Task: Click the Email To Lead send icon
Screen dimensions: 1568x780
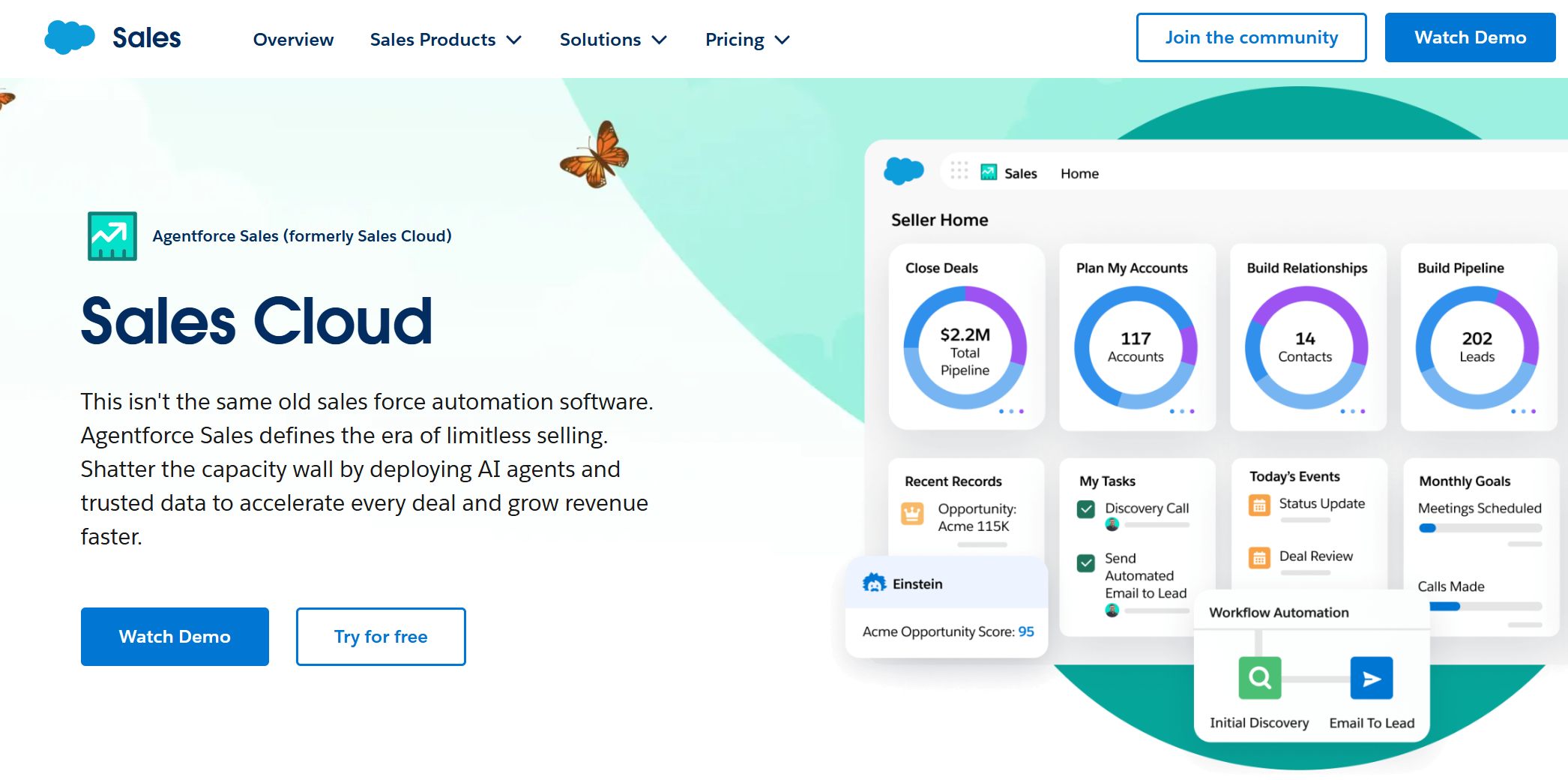Action: (1371, 677)
